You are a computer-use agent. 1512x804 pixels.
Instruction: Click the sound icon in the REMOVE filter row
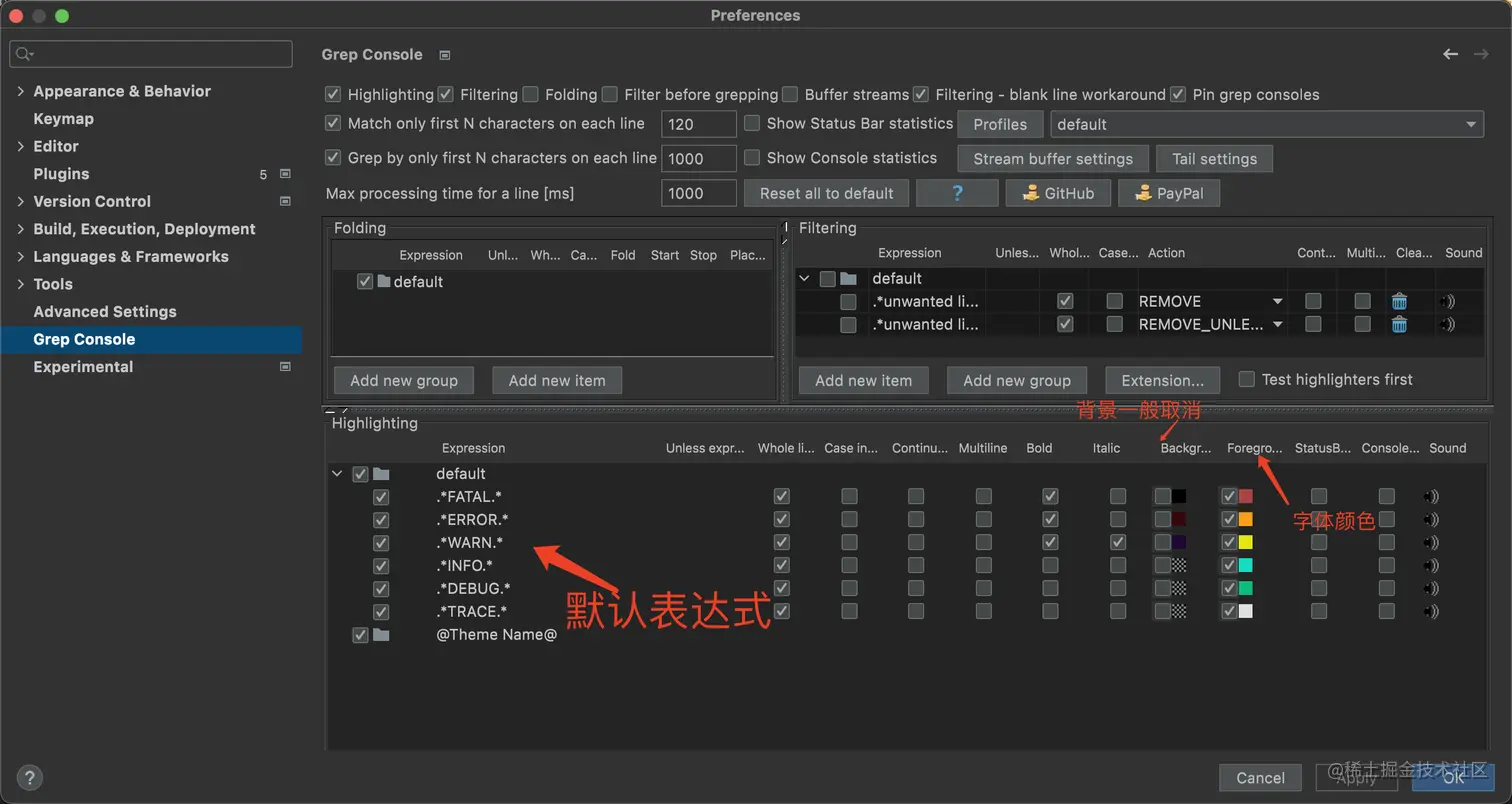click(1447, 301)
